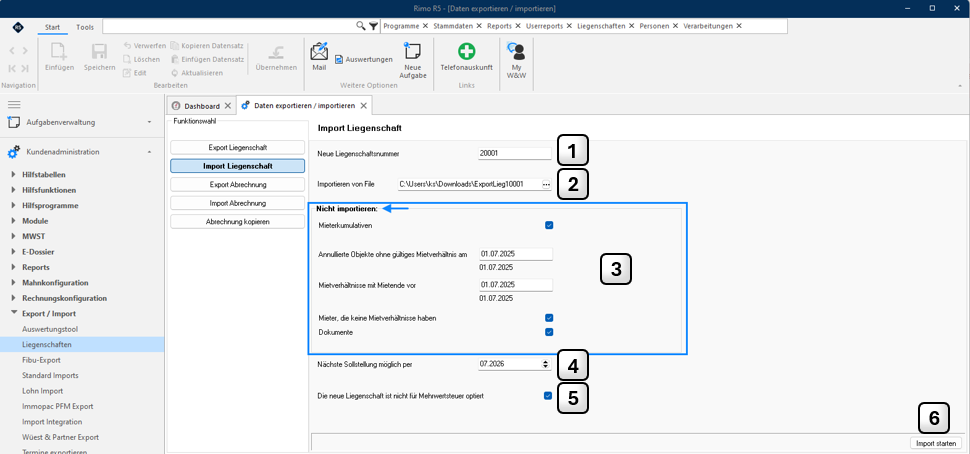Click the Edit toolbar item
This screenshot has width=970, height=454.
coord(135,73)
